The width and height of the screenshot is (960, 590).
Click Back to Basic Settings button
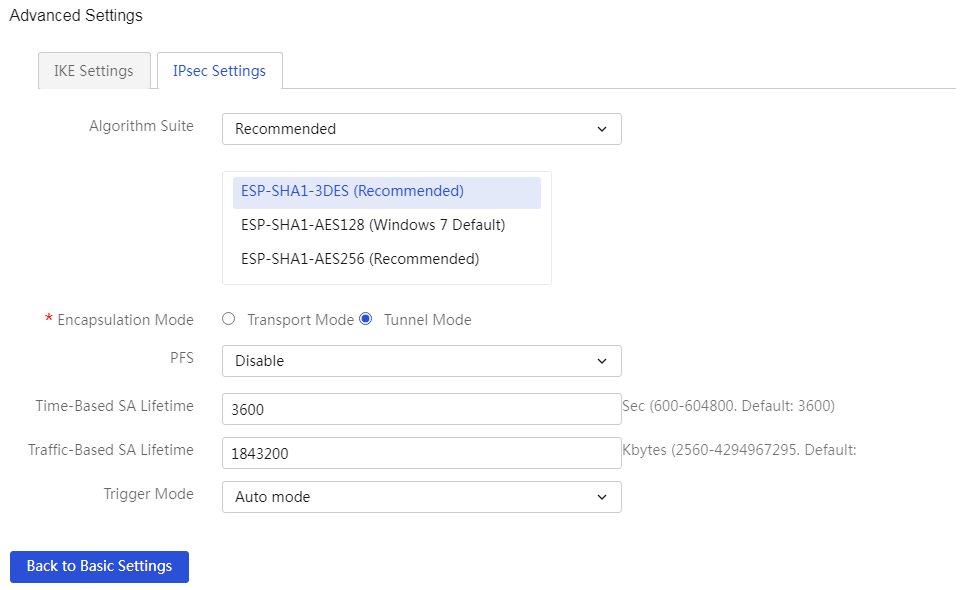pos(99,567)
